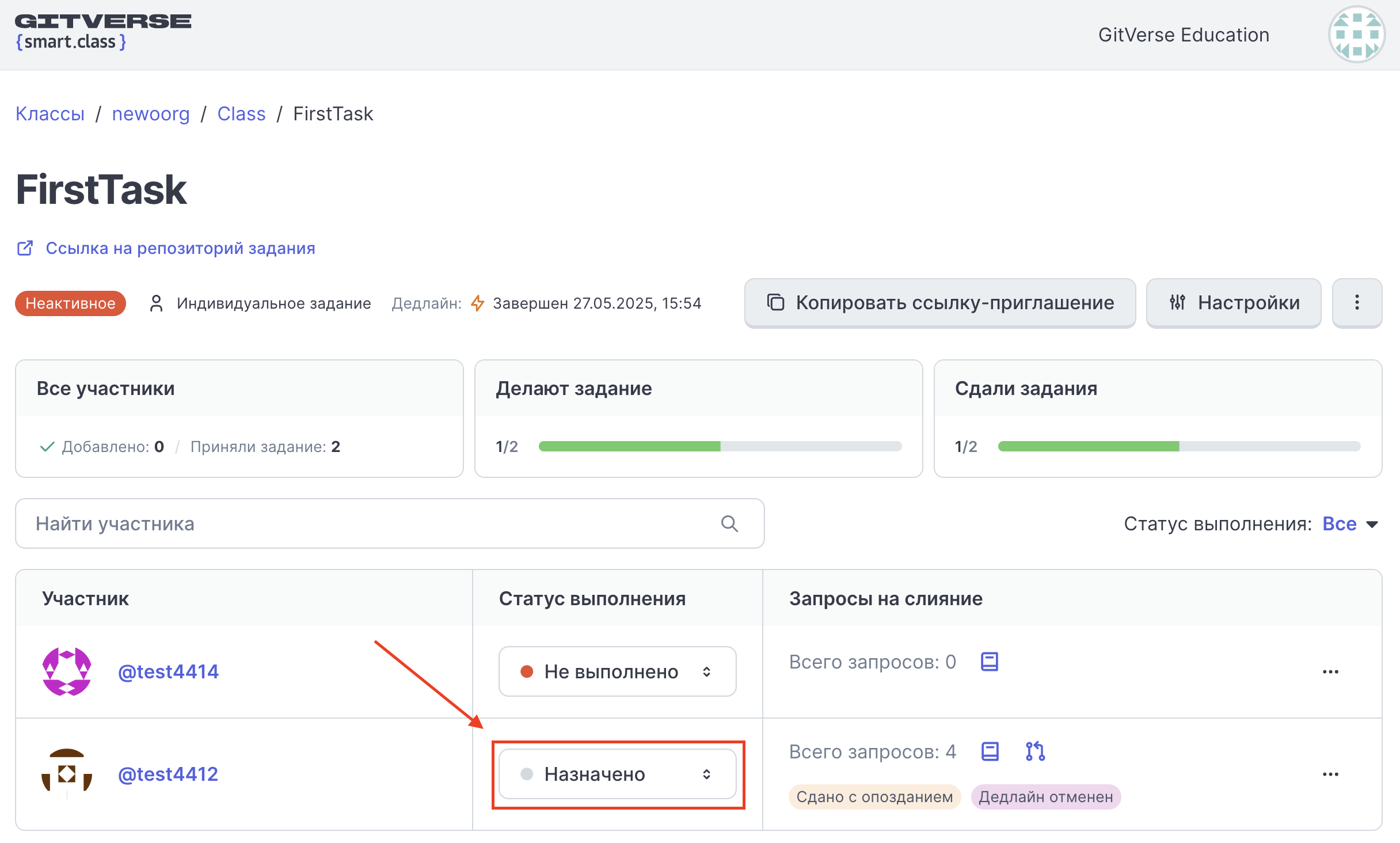Click Найти участника search field
The width and height of the screenshot is (1400, 843).
tap(390, 523)
